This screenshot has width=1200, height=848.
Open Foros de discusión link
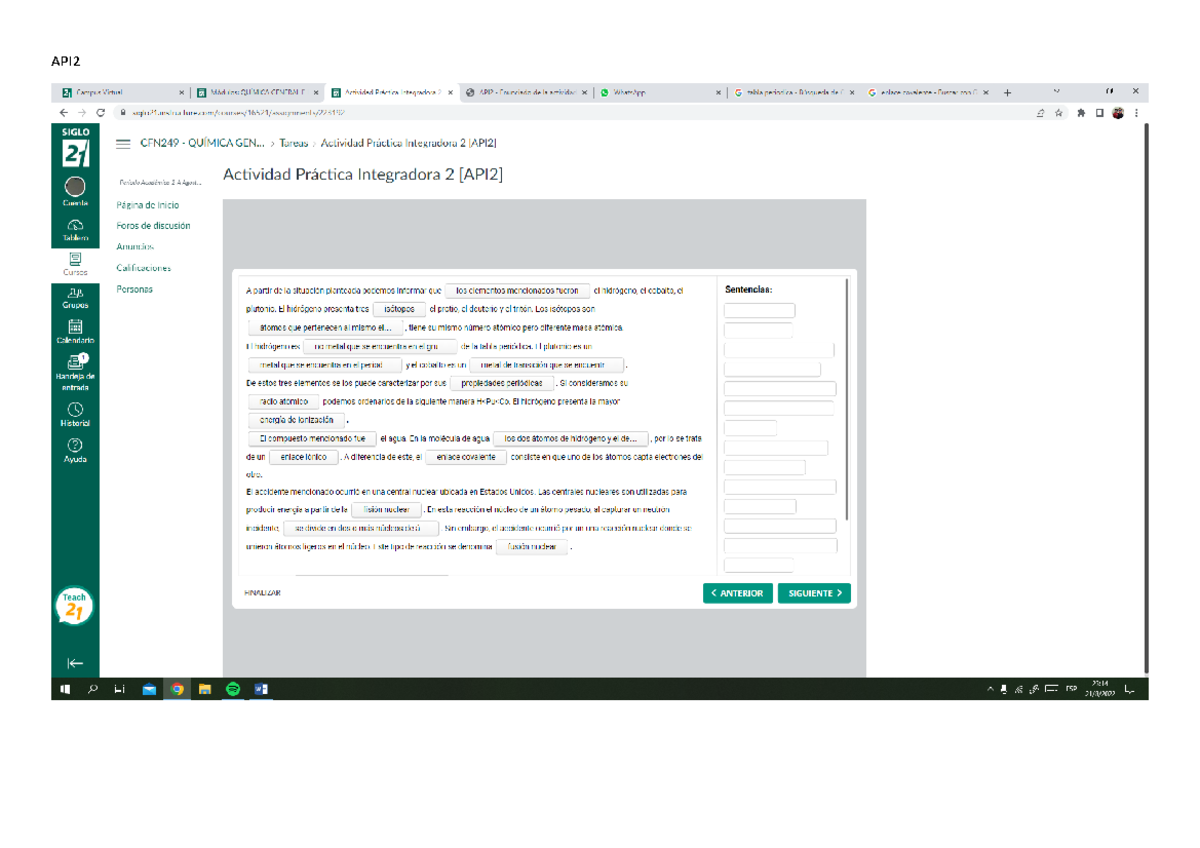click(153, 226)
